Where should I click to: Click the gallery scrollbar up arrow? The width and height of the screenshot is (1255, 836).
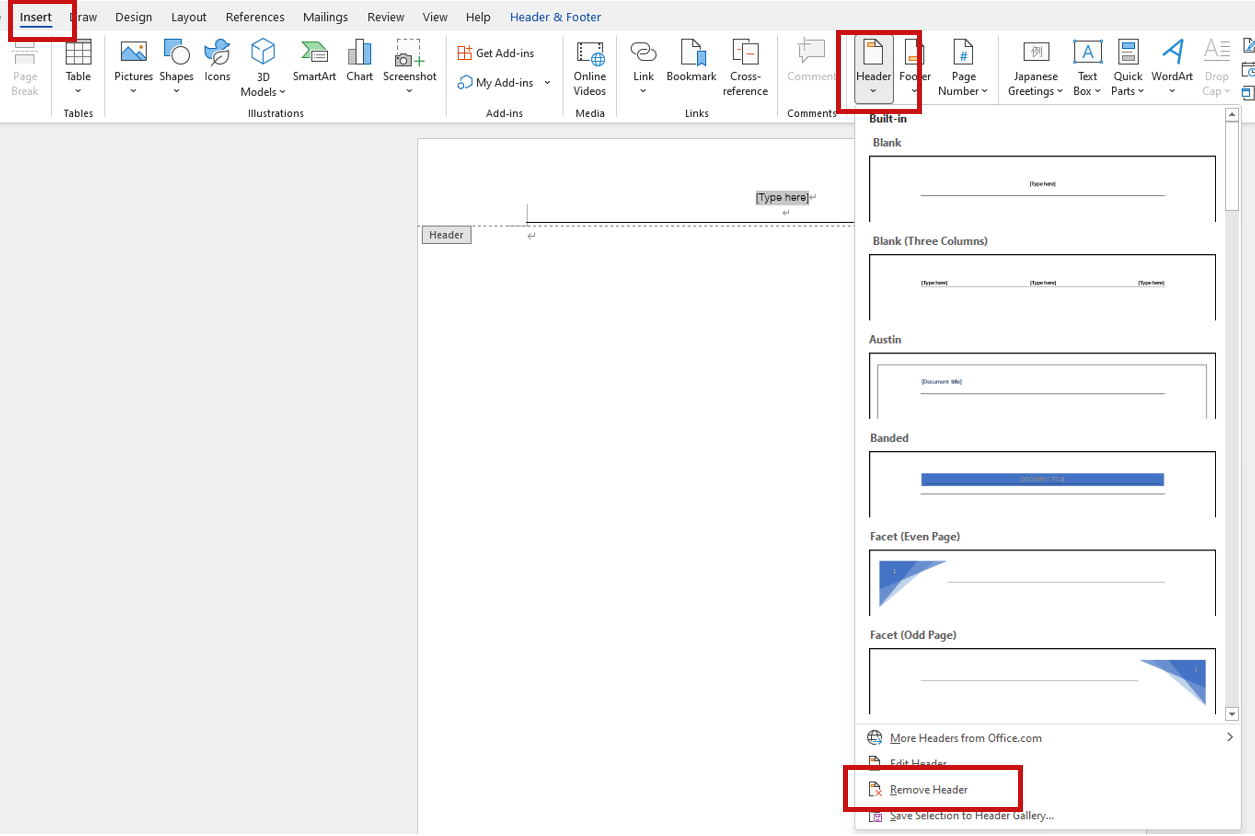[1232, 115]
